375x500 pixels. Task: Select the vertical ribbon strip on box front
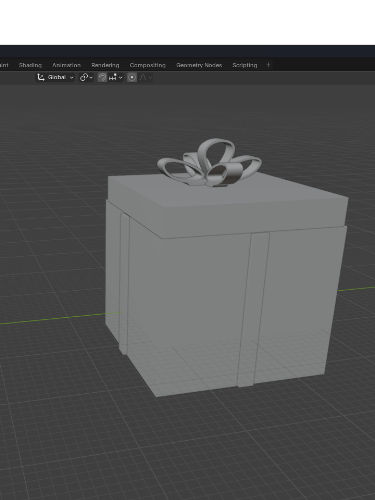click(x=253, y=310)
